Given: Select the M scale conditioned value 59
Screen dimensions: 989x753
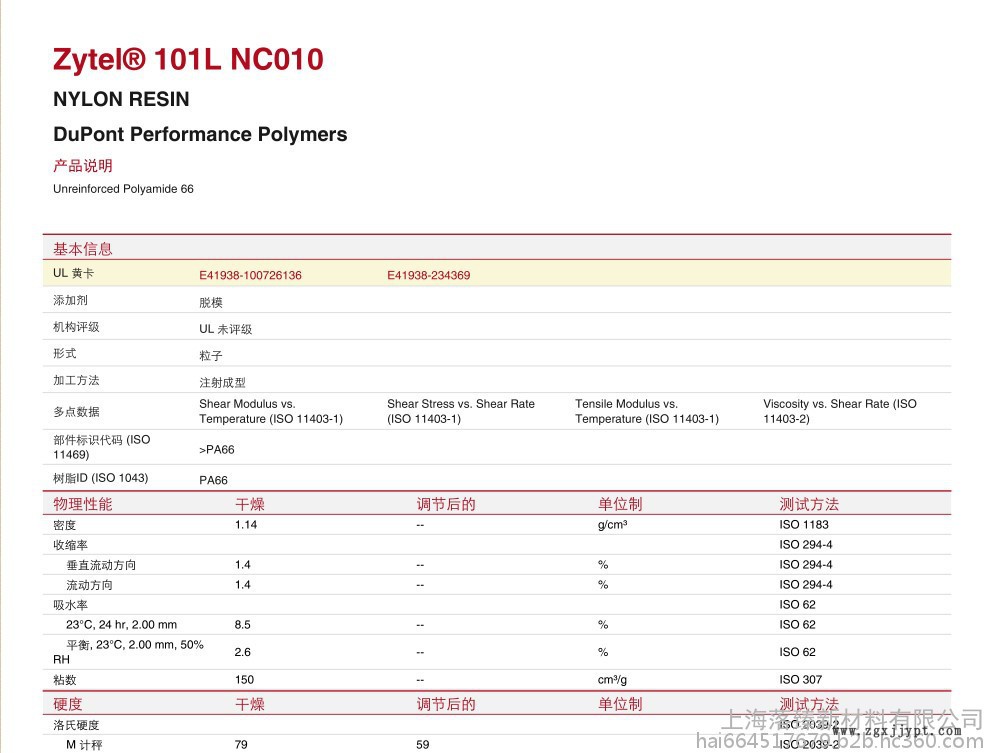Looking at the screenshot, I should click(423, 745).
